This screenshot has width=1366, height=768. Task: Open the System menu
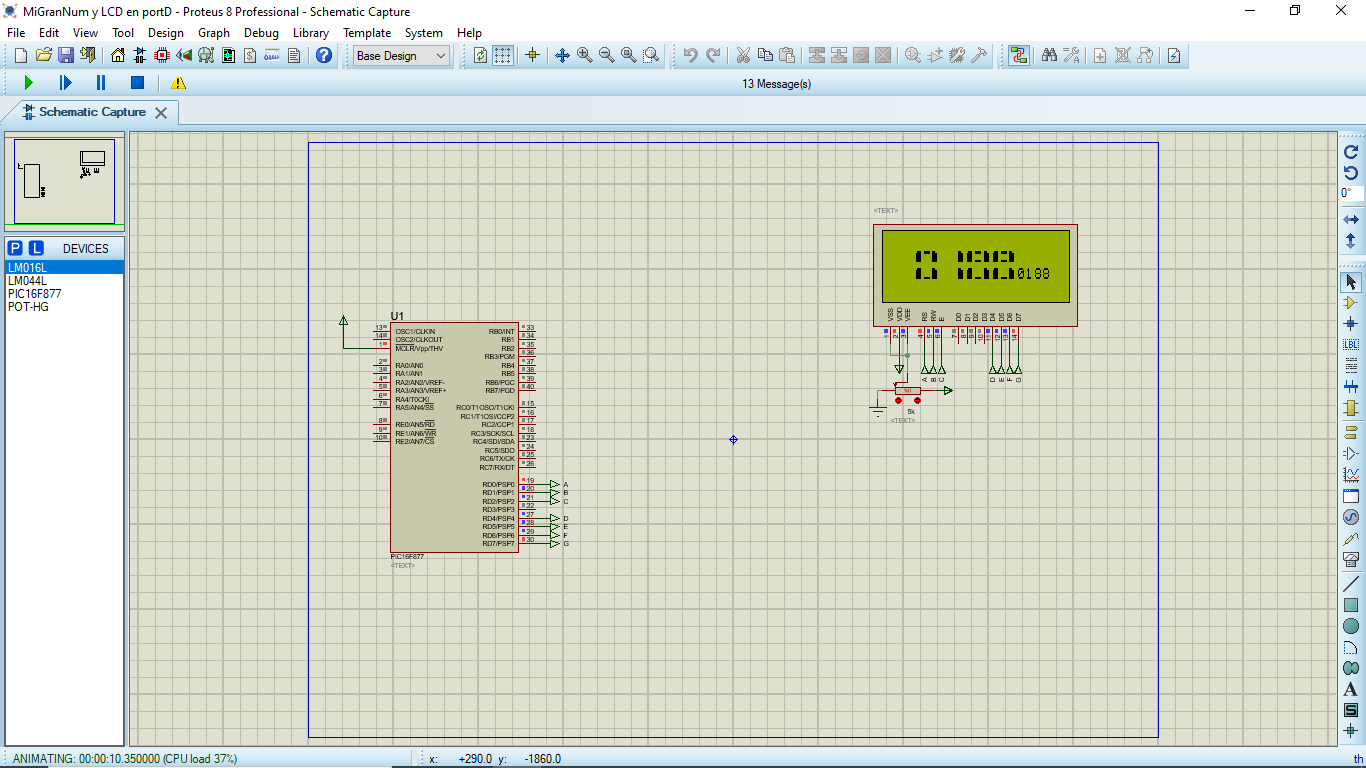pos(423,33)
